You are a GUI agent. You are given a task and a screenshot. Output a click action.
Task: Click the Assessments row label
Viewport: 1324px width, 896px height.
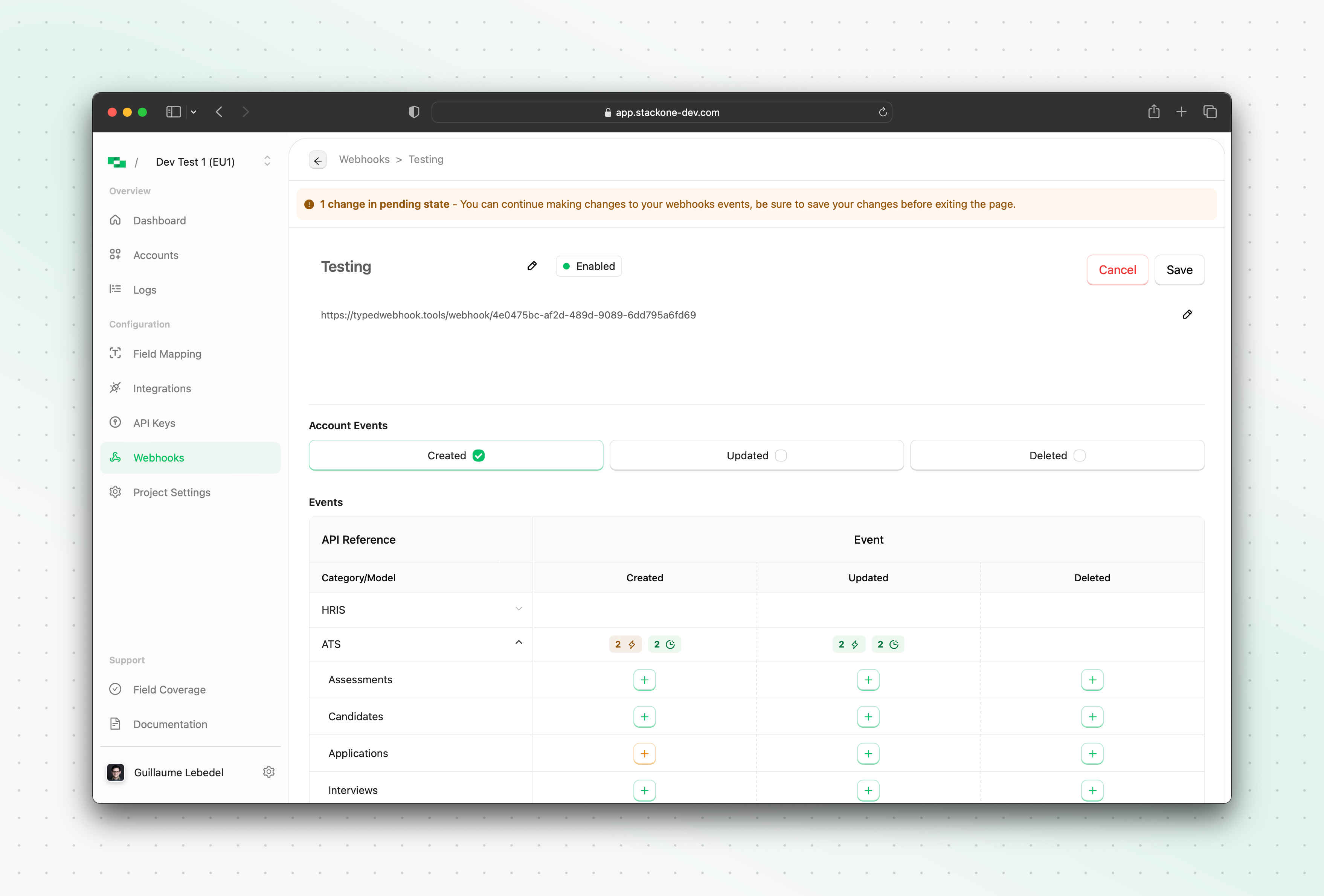click(x=360, y=680)
